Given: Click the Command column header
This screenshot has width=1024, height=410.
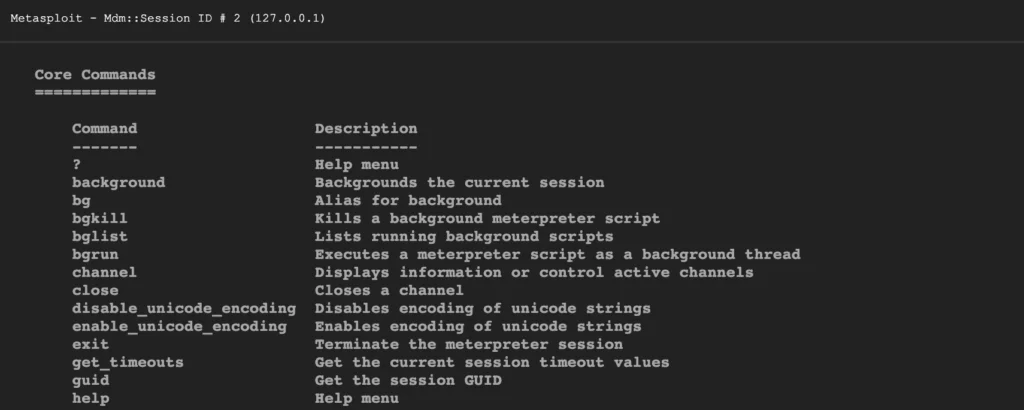Looking at the screenshot, I should tap(104, 129).
